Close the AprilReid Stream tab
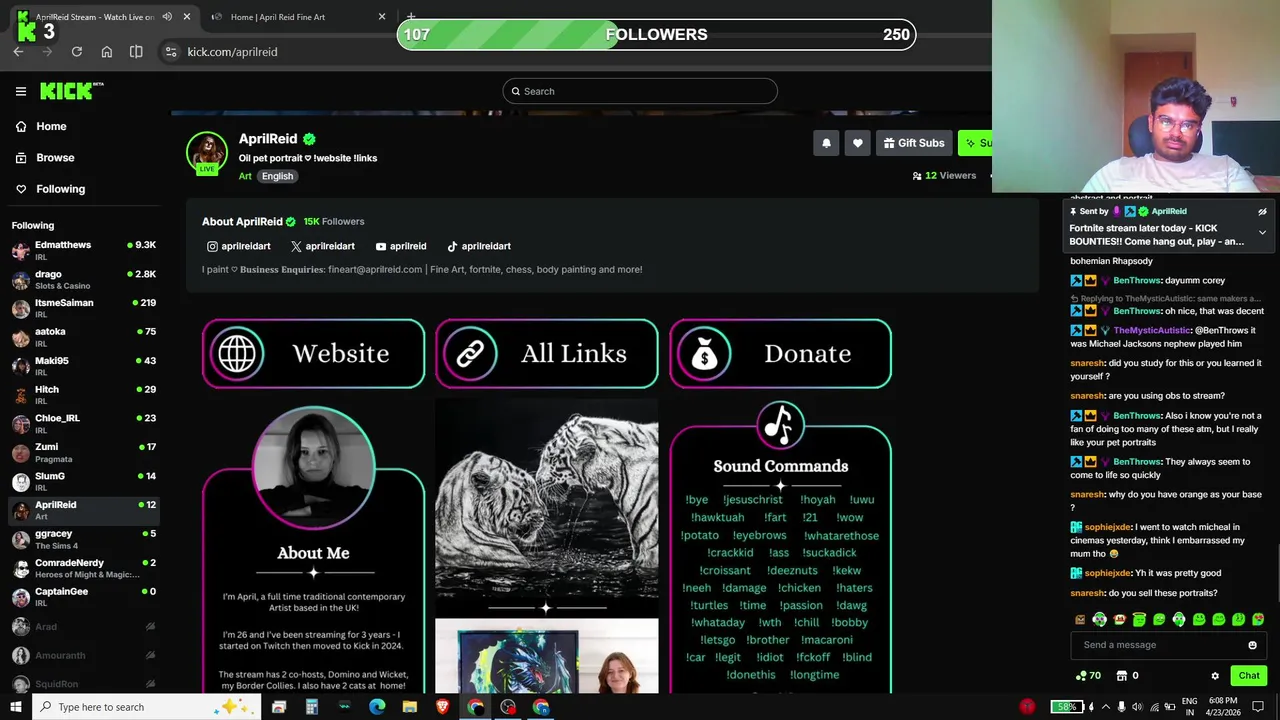 186,17
